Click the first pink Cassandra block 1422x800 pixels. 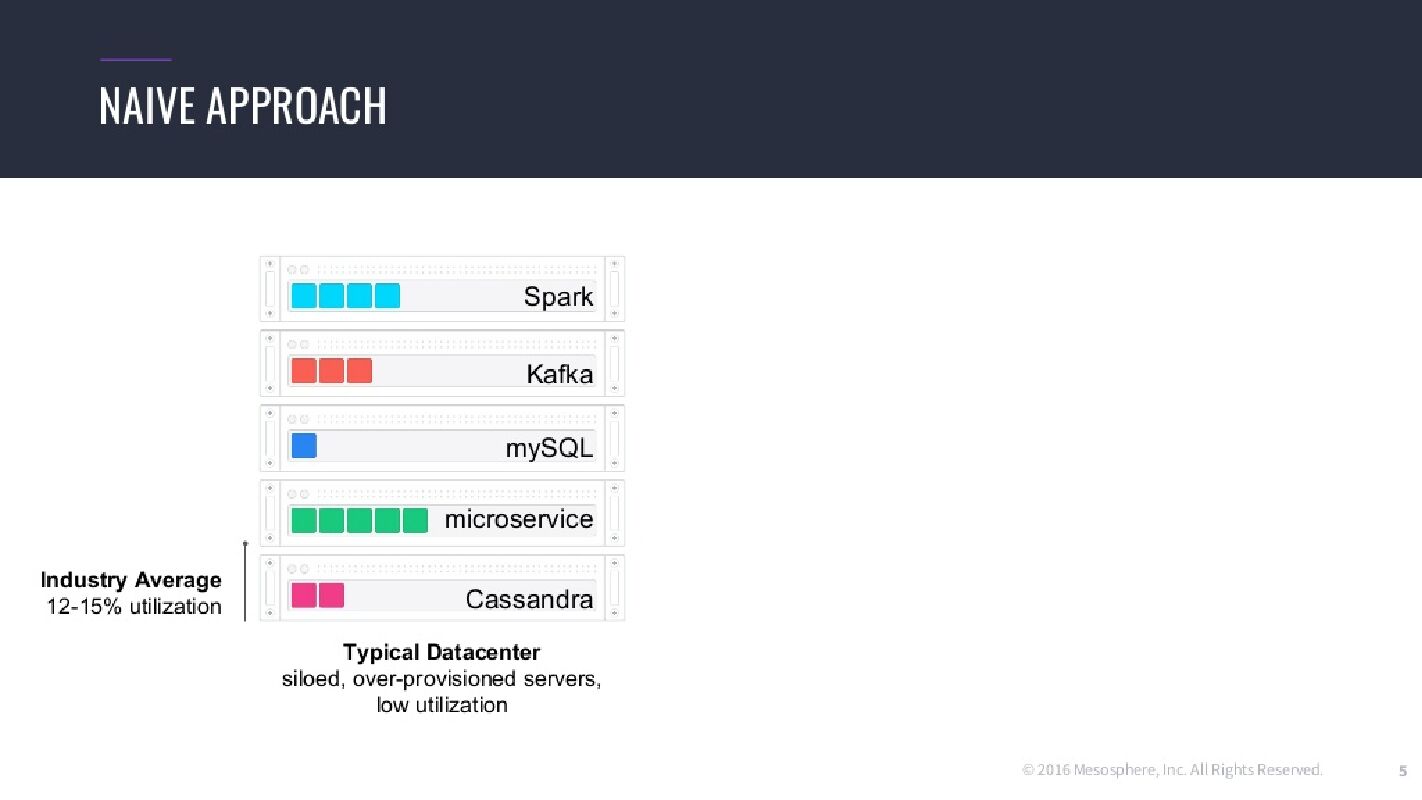coord(304,595)
